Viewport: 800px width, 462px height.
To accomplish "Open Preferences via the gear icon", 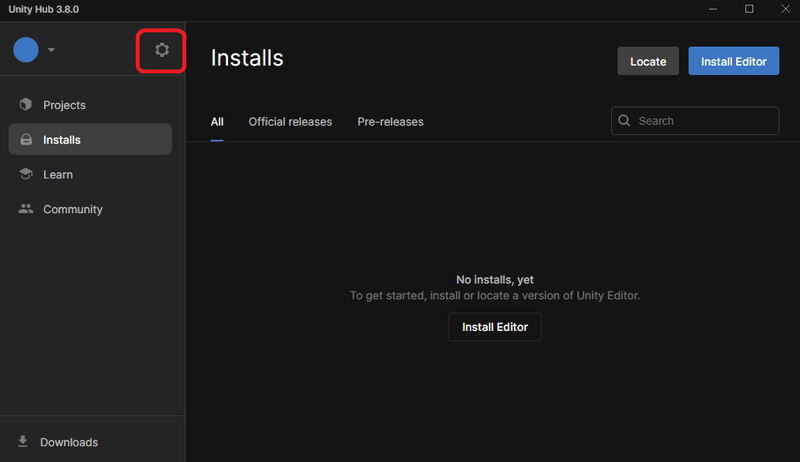I will (162, 50).
